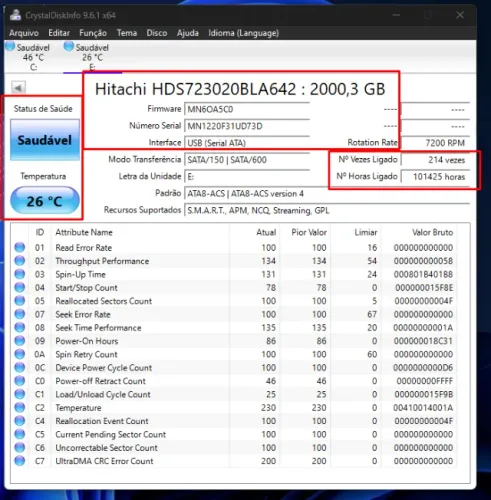Image resolution: width=491 pixels, height=500 pixels.
Task: Click the blue health orb for drive C:
Action: (x=10, y=47)
